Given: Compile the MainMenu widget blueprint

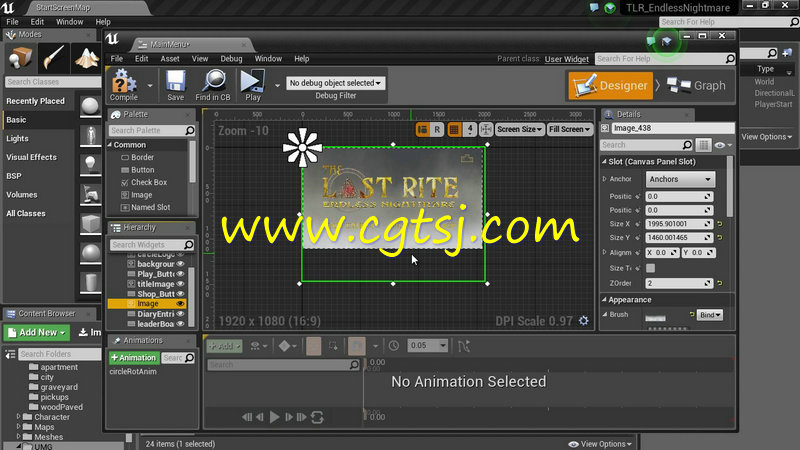Looking at the screenshot, I should pyautogui.click(x=124, y=85).
